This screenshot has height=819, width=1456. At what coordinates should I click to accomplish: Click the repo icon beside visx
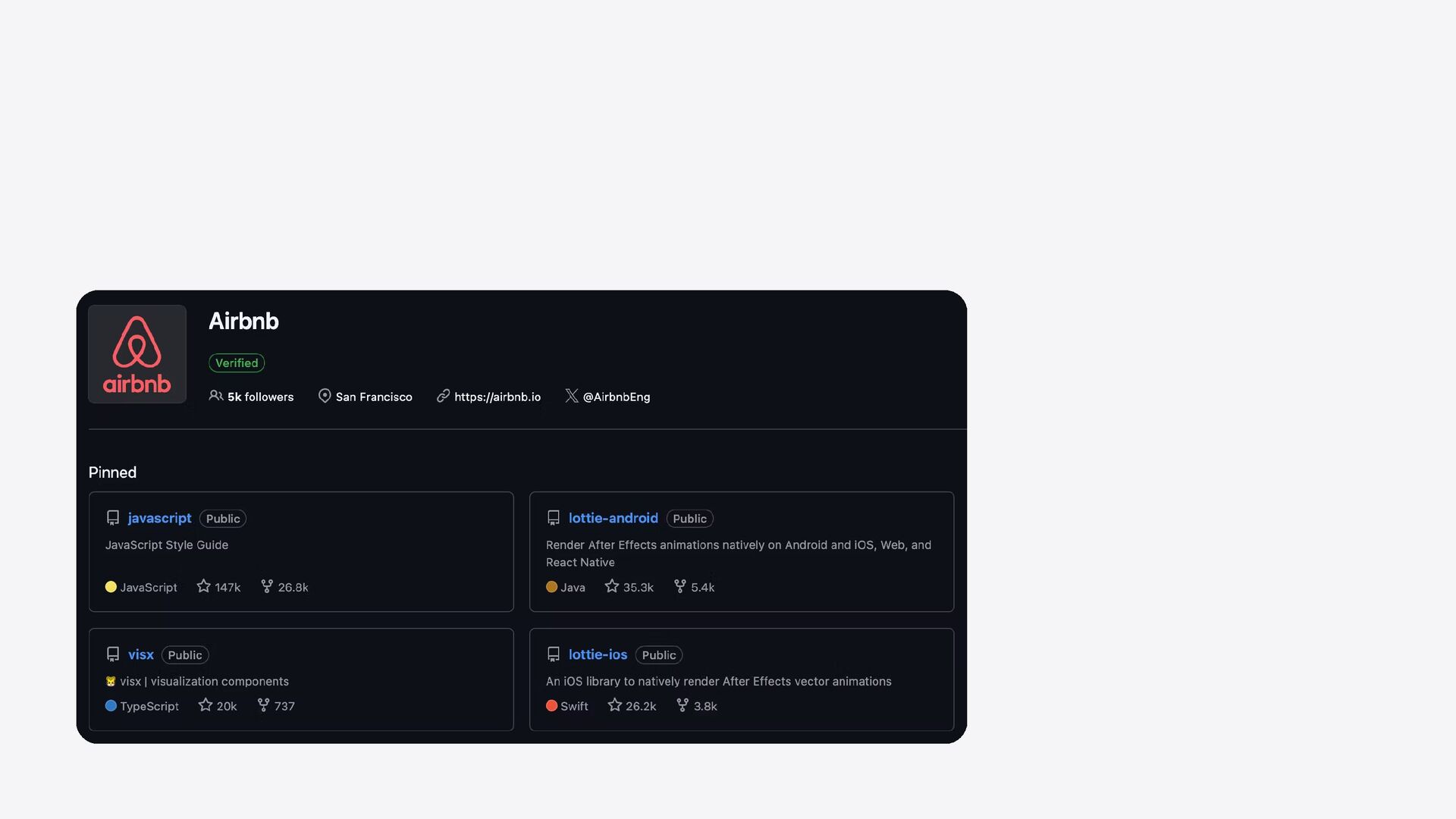coord(113,654)
